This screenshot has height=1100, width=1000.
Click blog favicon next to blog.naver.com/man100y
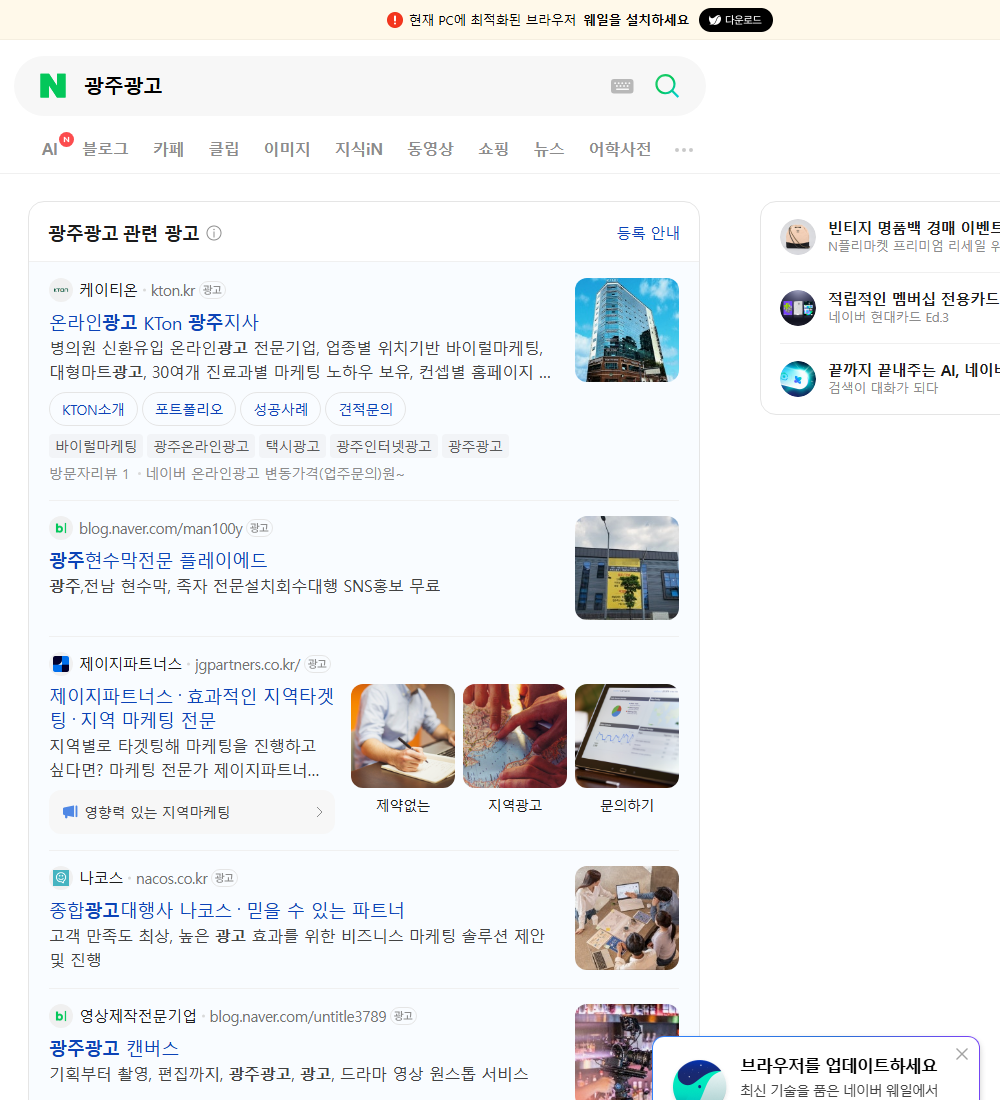(x=61, y=528)
